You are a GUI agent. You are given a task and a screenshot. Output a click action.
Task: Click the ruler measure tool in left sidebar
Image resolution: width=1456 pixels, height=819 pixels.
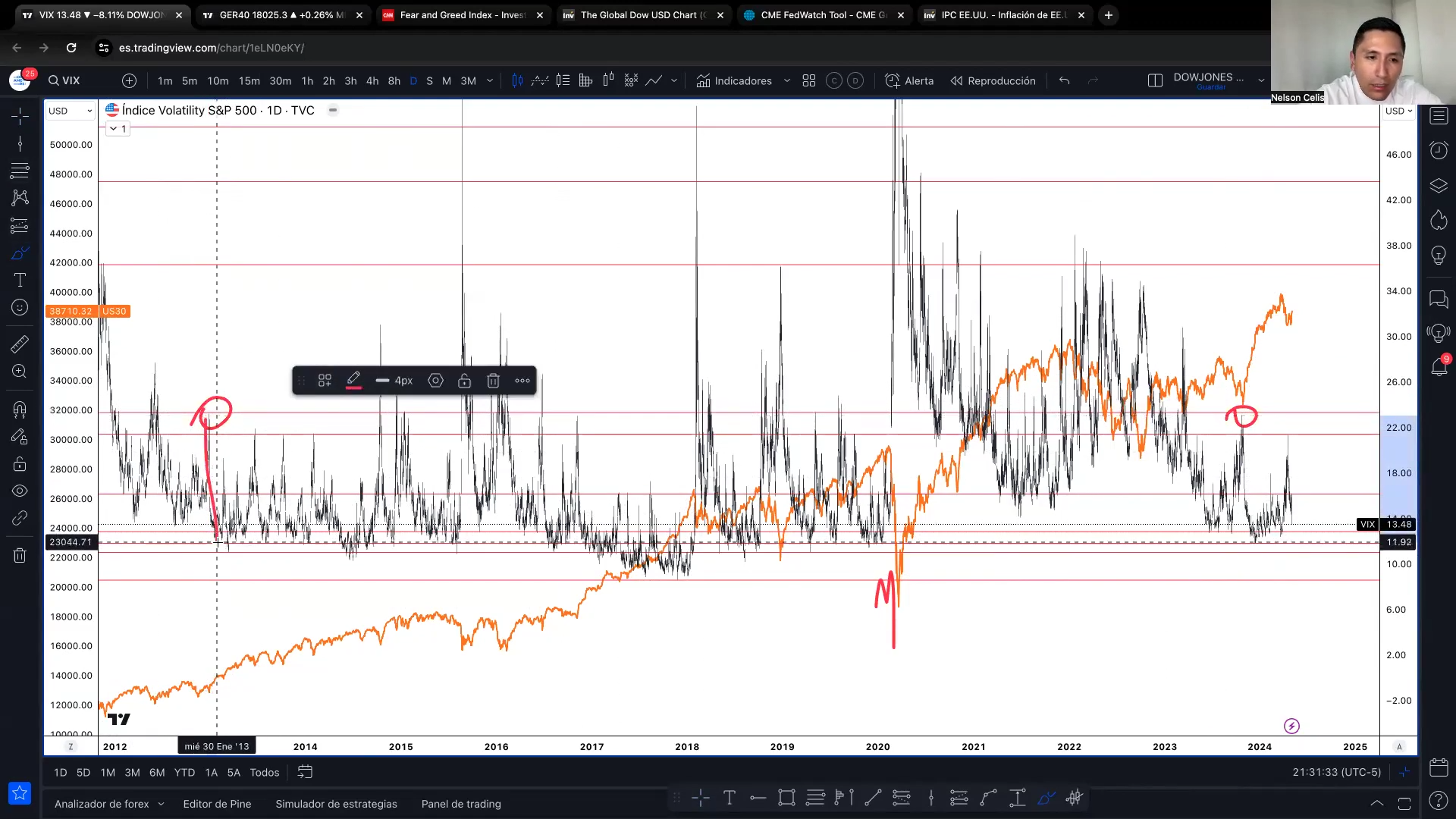coord(20,344)
